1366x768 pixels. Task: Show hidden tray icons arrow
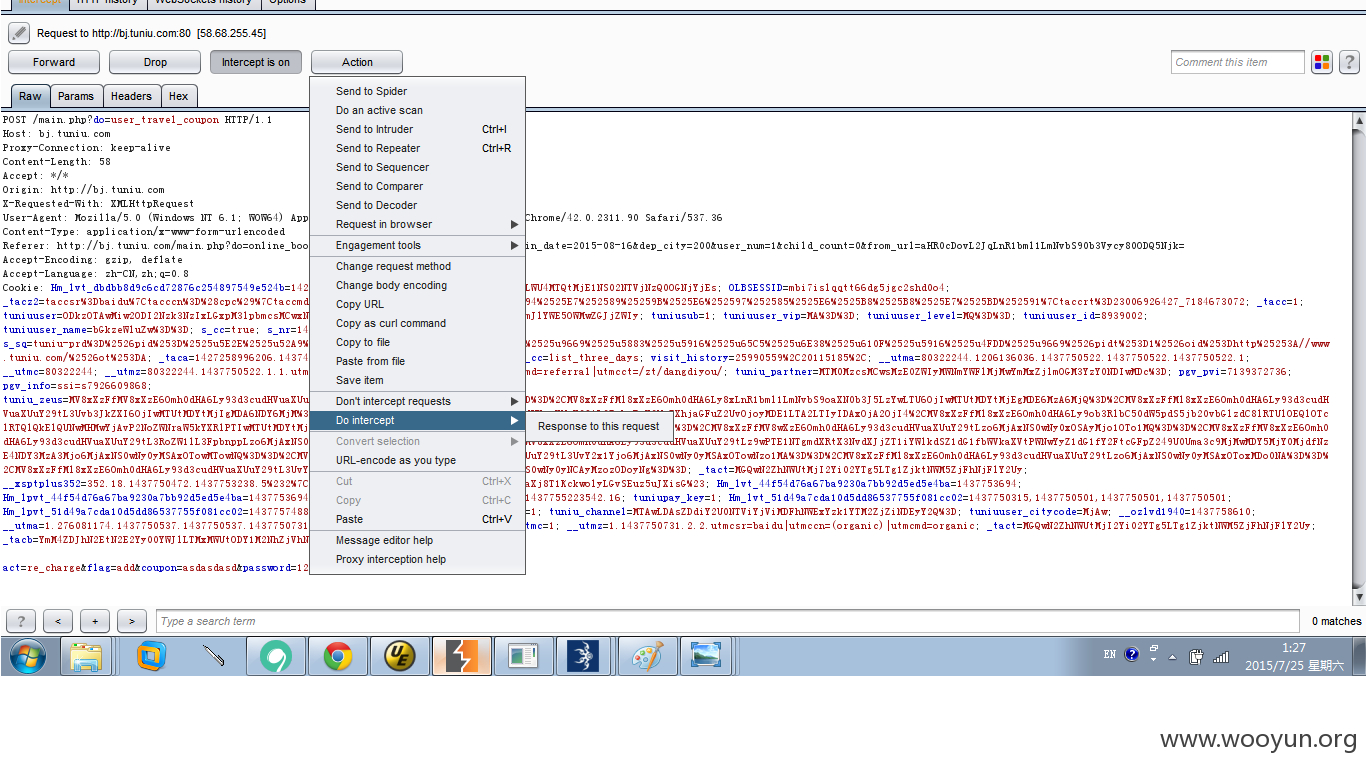(x=1172, y=657)
